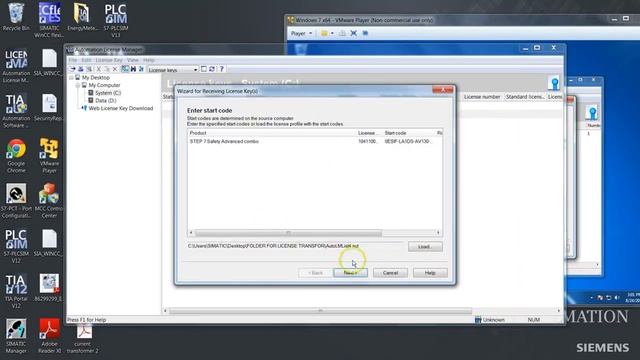Click the red Delete X toolbar icon
This screenshot has width=640, height=360.
click(x=115, y=69)
